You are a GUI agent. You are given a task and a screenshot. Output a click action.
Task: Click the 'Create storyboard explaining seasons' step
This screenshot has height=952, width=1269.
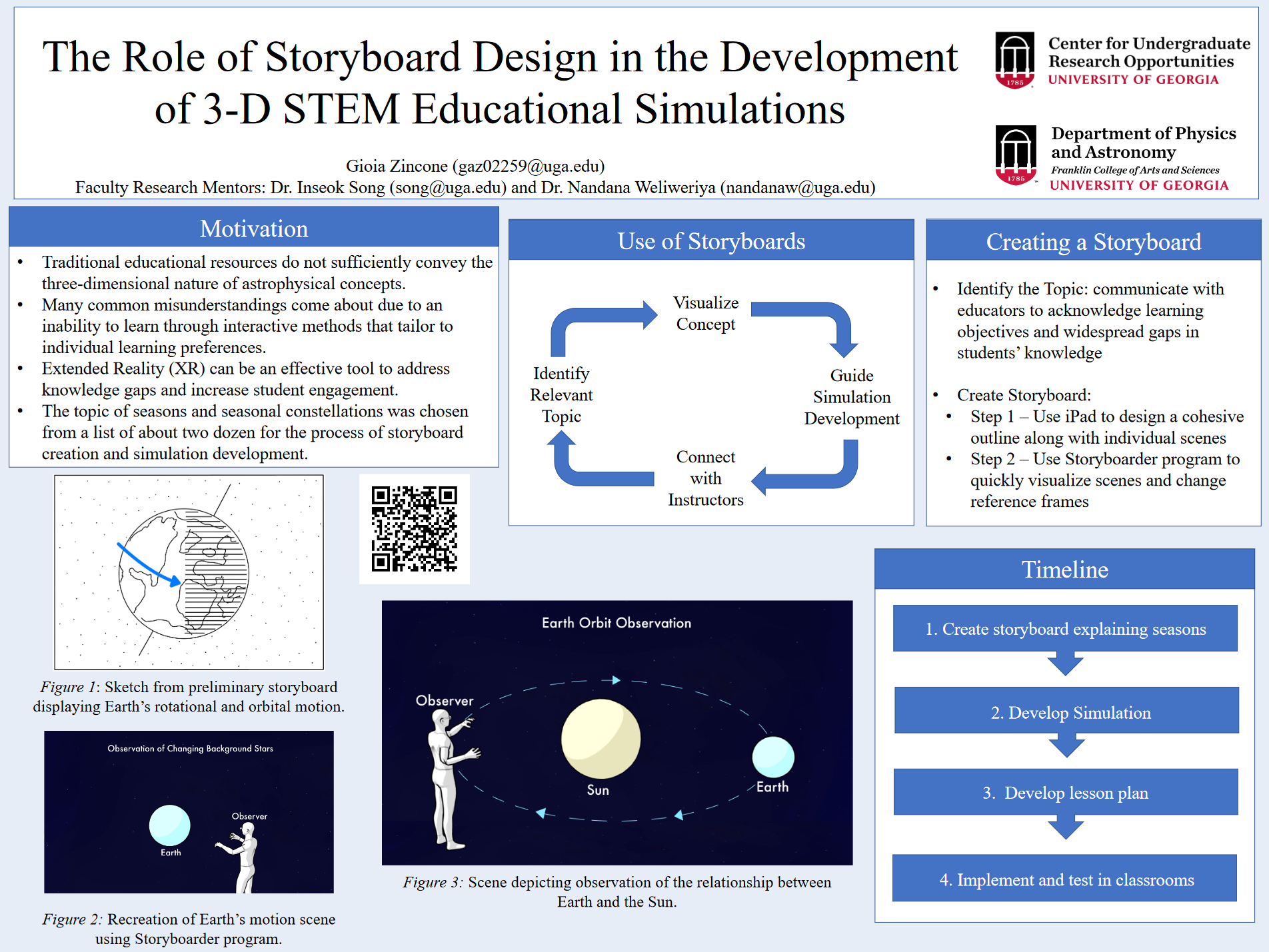[x=1065, y=629]
